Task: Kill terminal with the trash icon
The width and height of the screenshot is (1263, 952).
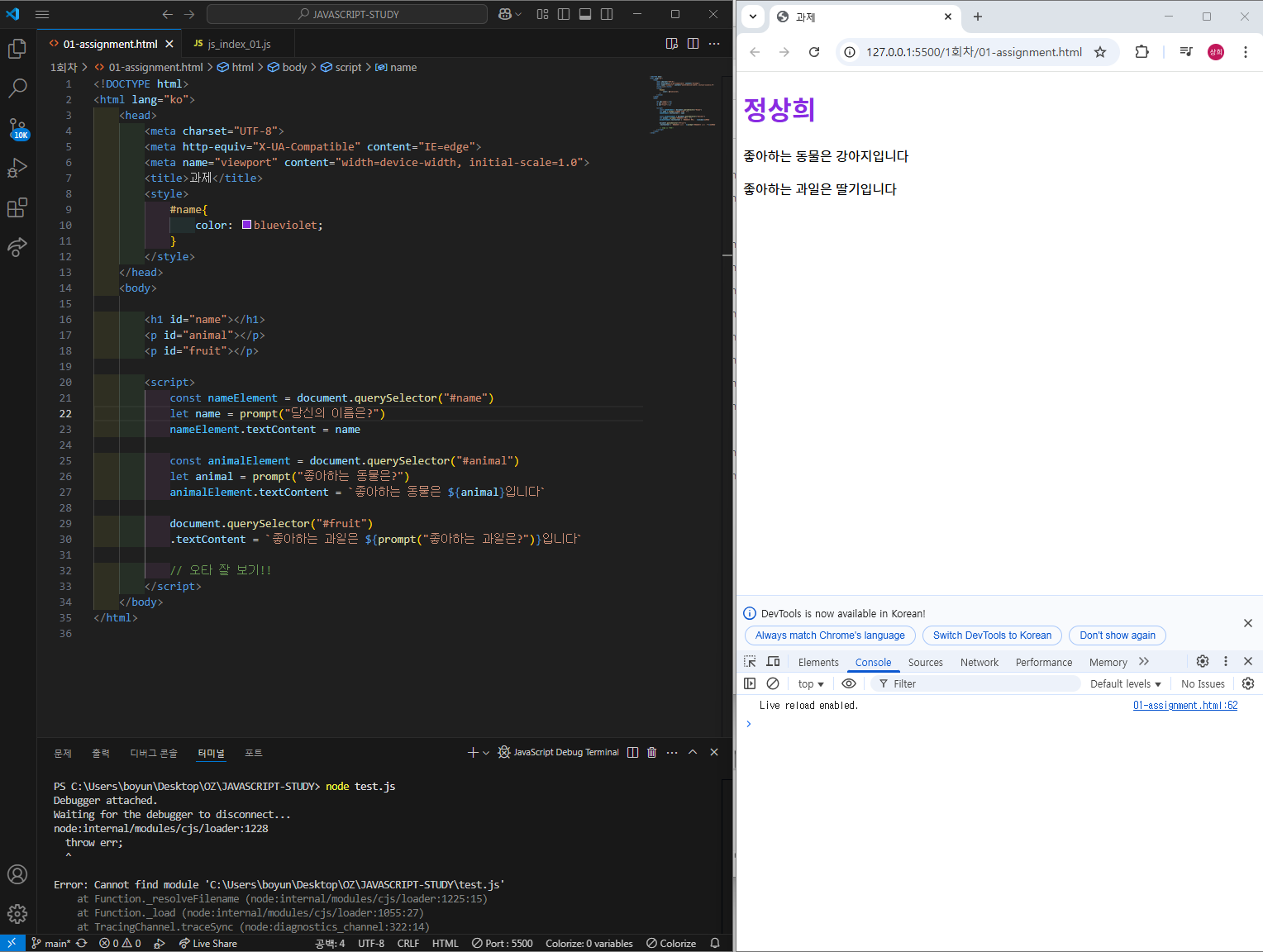Action: coord(651,752)
